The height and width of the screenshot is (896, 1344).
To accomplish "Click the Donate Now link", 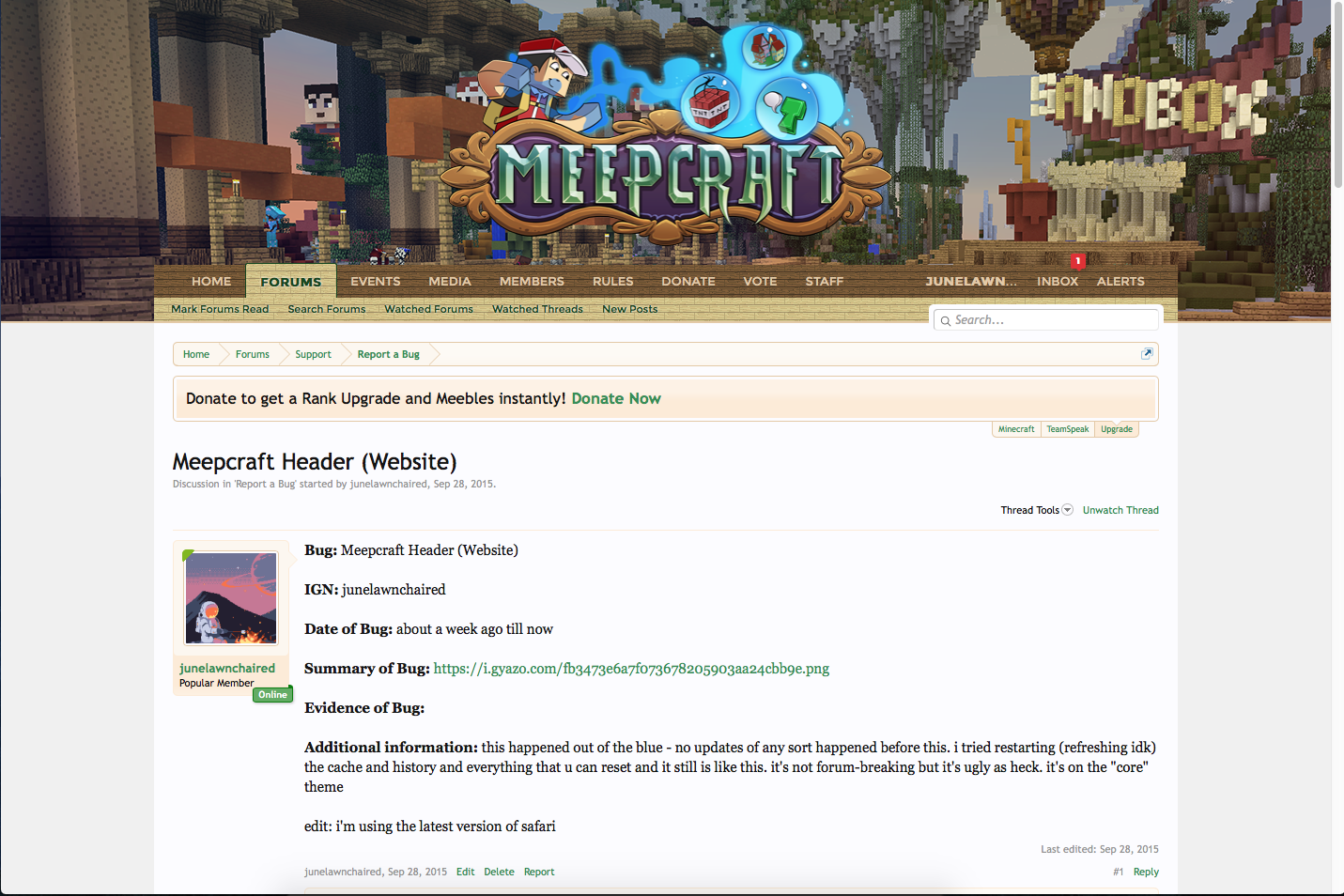I will pyautogui.click(x=616, y=398).
